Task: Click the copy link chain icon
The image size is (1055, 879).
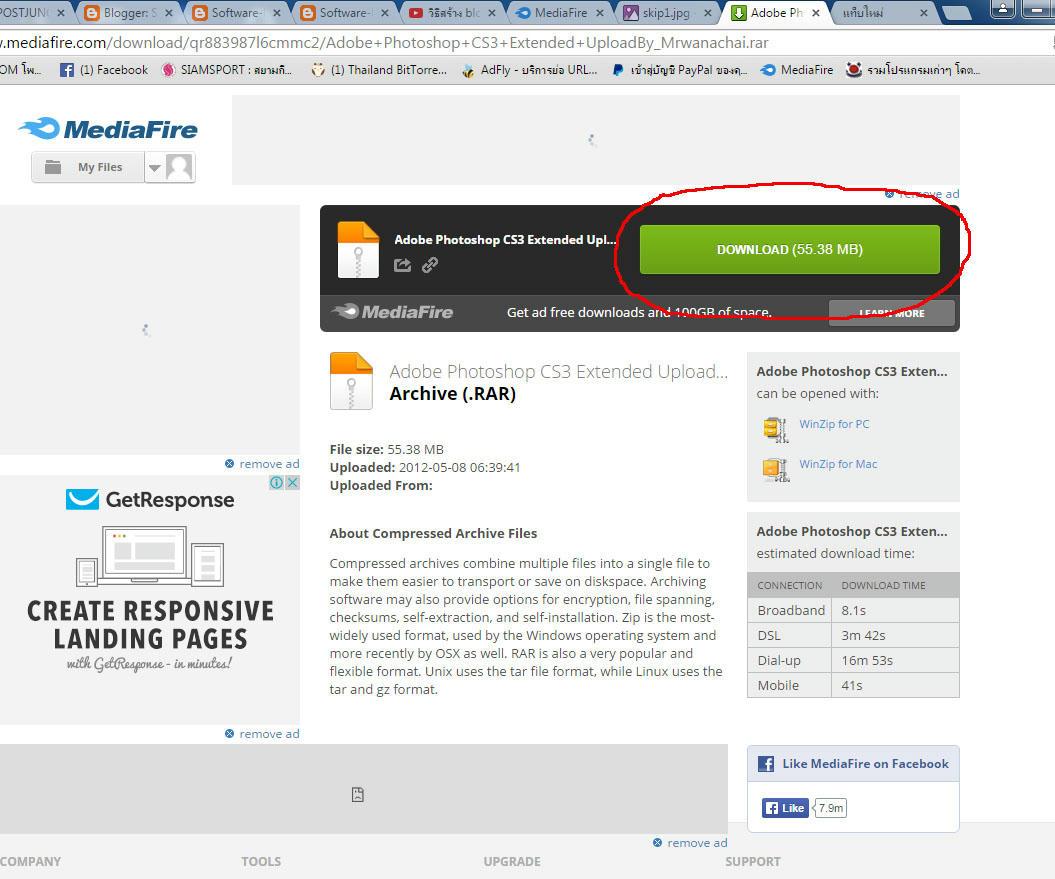Action: click(x=430, y=265)
